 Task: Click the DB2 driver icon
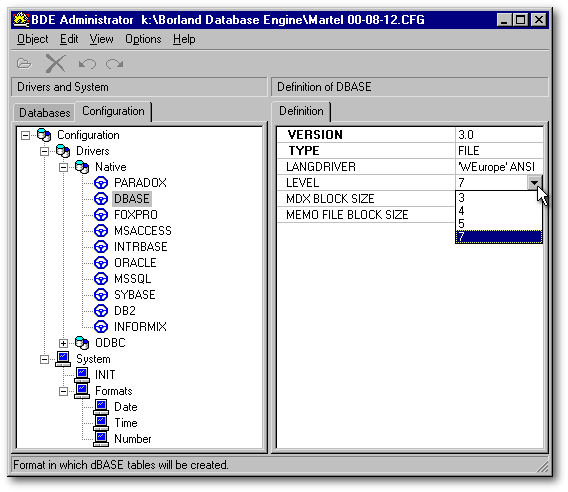point(101,310)
